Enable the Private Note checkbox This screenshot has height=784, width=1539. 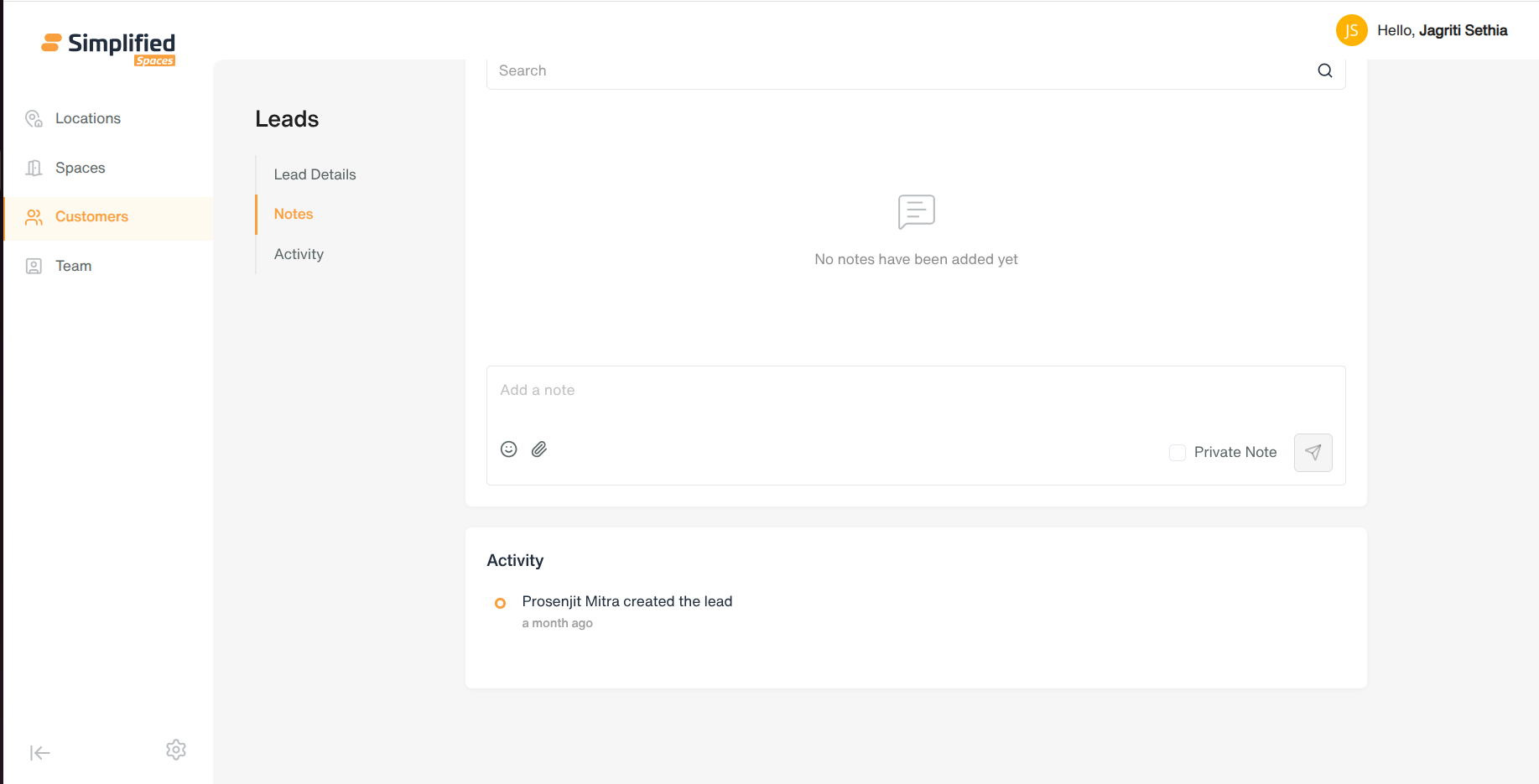tap(1177, 453)
